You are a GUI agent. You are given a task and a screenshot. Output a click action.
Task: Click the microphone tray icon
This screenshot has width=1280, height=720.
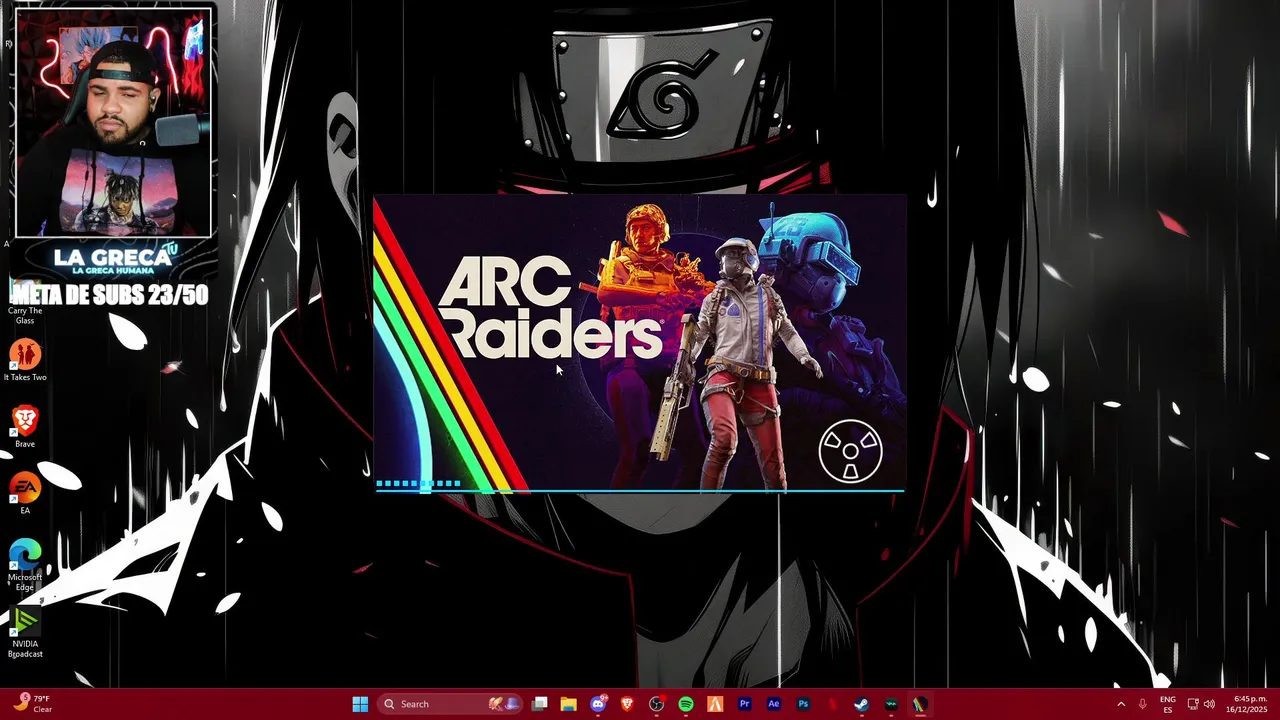pyautogui.click(x=1142, y=704)
